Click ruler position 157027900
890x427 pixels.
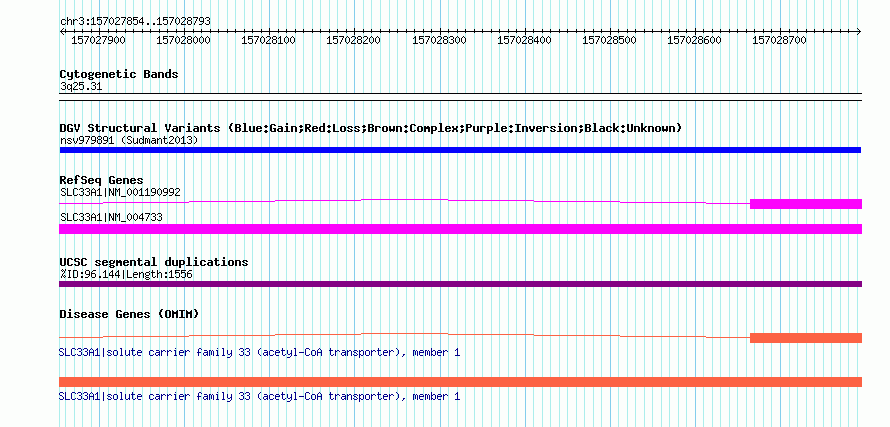(x=98, y=40)
